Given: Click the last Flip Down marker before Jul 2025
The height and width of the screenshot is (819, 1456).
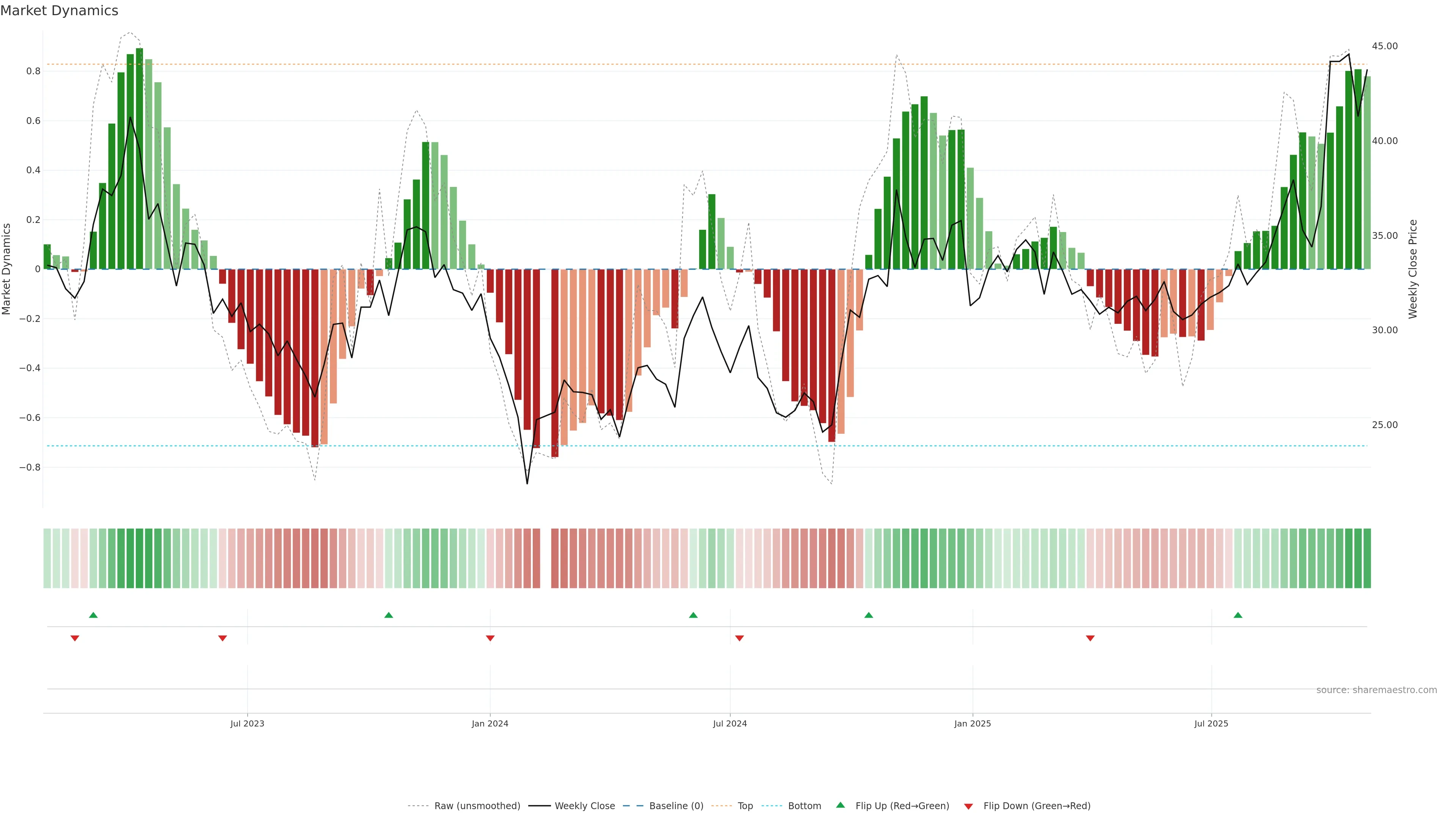Looking at the screenshot, I should pyautogui.click(x=1090, y=638).
